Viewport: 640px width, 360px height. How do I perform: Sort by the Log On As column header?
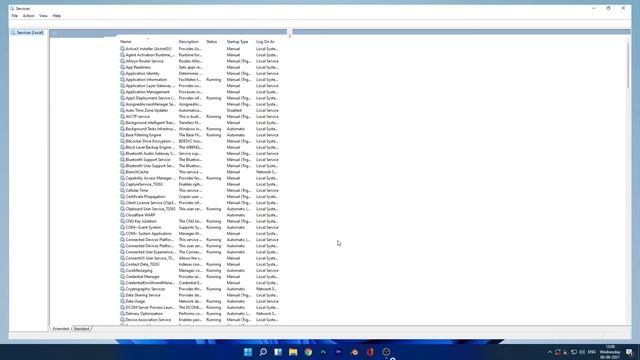(x=265, y=42)
